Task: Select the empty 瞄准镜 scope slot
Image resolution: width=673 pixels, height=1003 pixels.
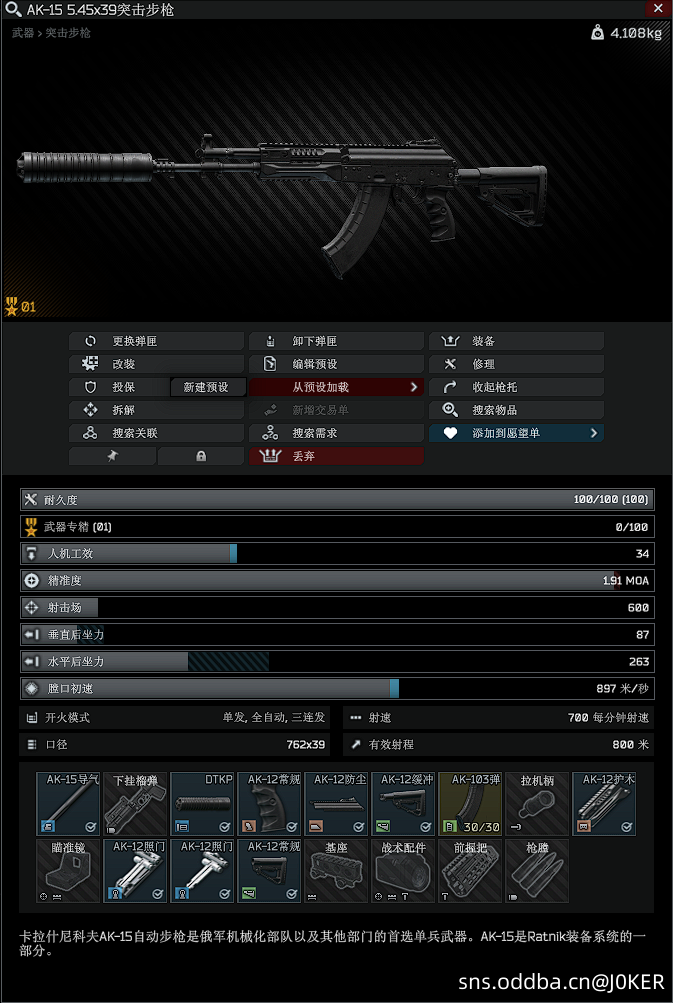Action: (x=68, y=871)
